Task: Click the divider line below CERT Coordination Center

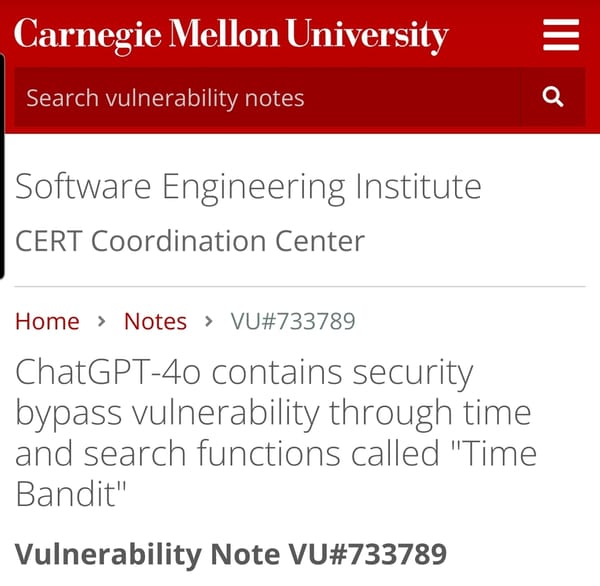Action: tap(300, 286)
